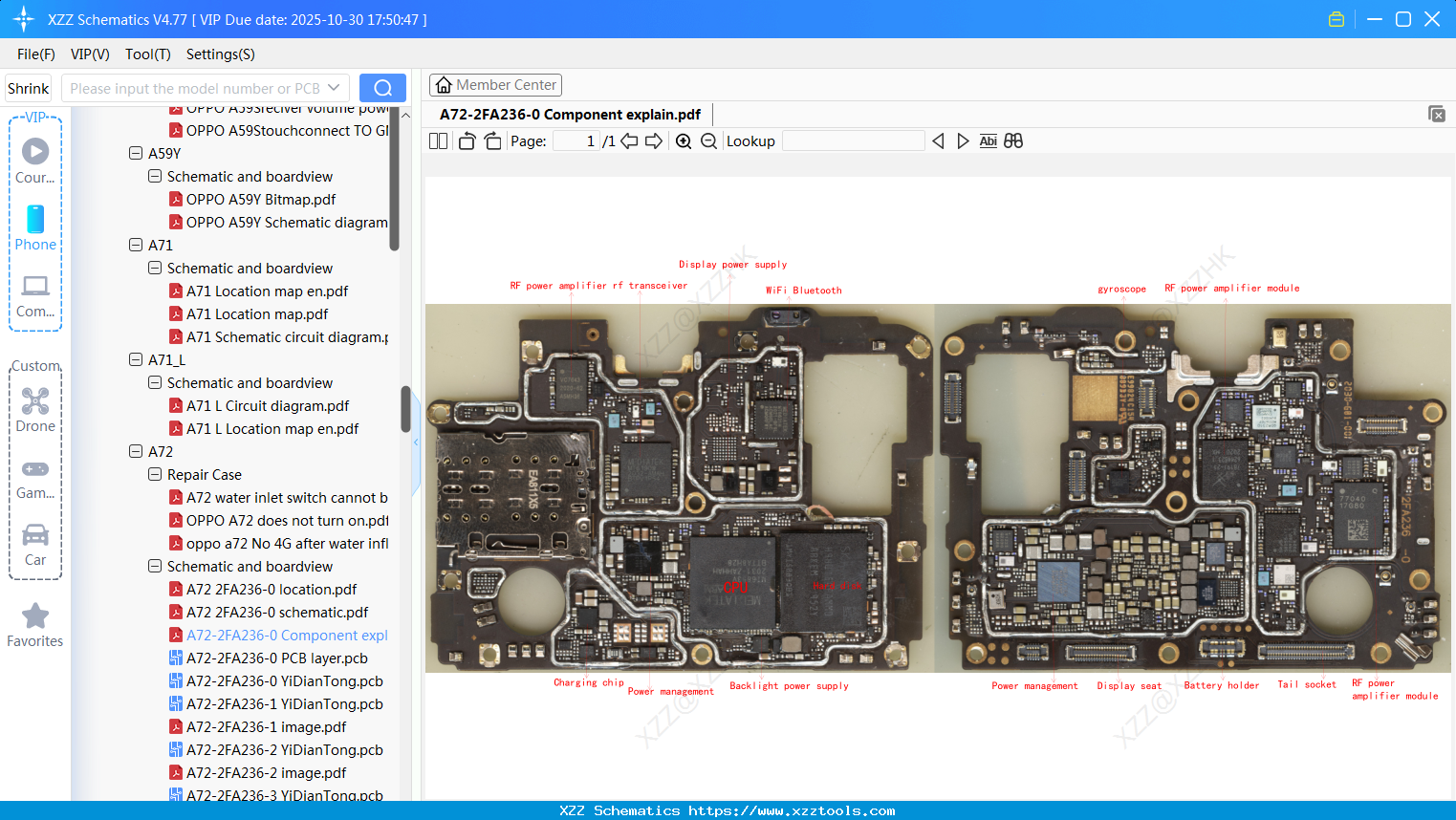
Task: Click the zoom out magnifier icon
Action: 706,140
